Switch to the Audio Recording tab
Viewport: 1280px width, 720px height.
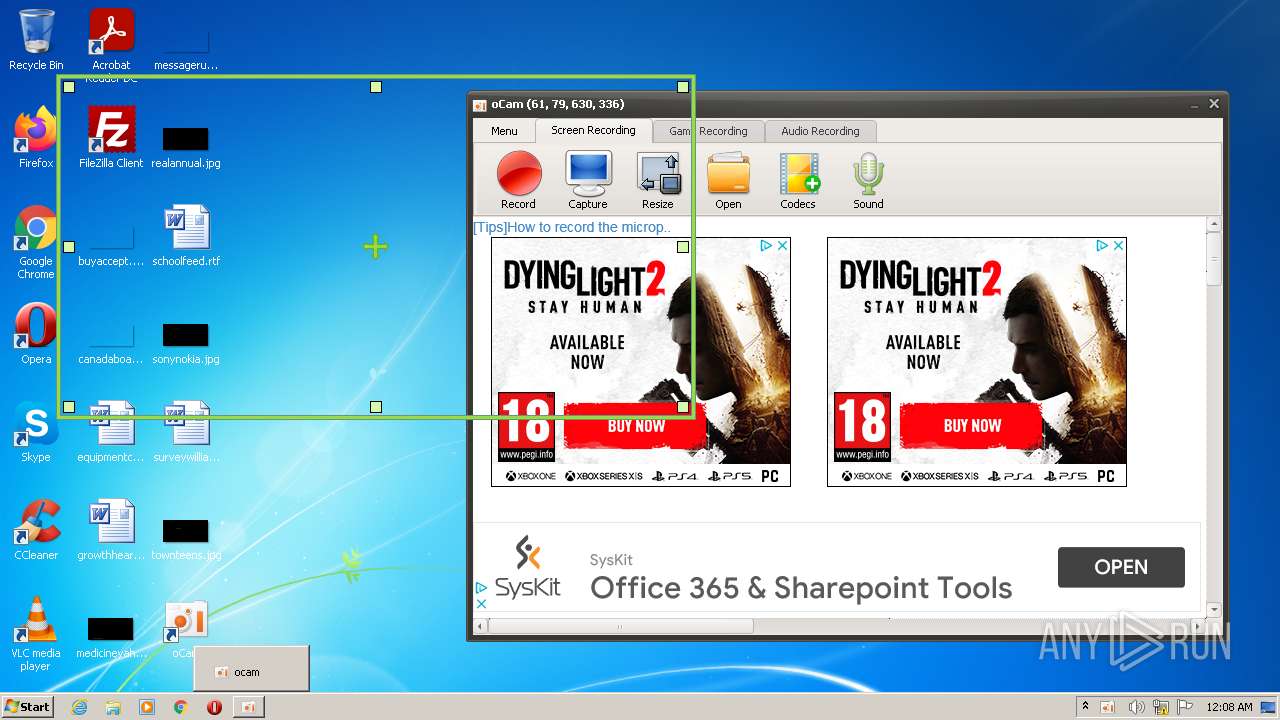[820, 131]
